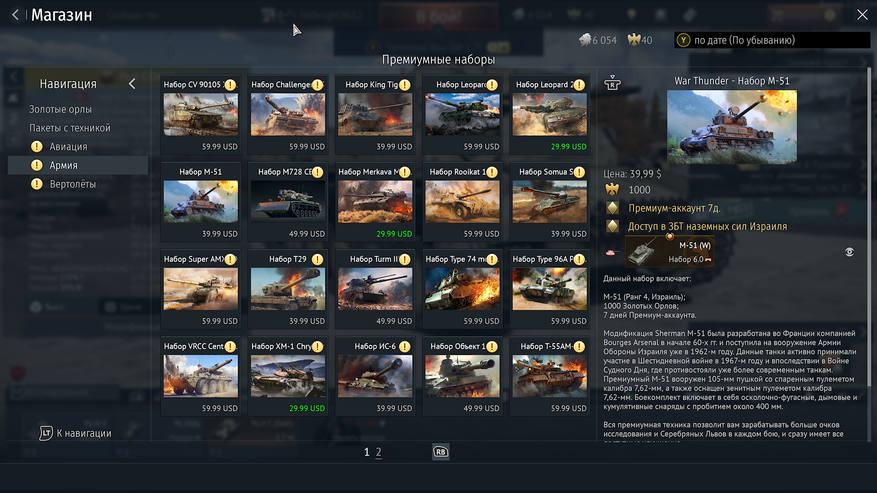The height and width of the screenshot is (493, 877).
Task: Open the Набор ИС-6 pack
Action: coord(375,377)
